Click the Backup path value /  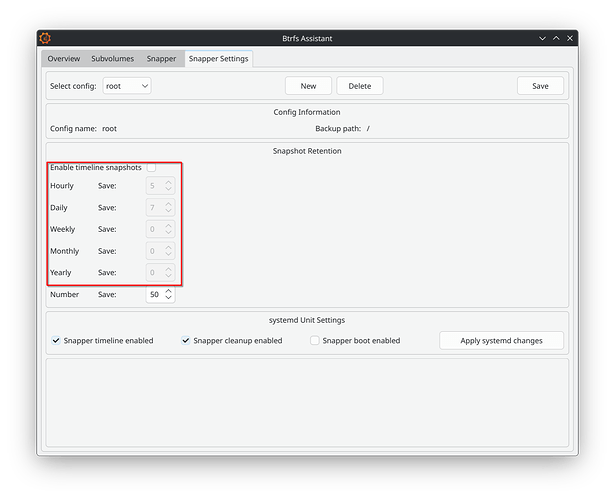click(x=368, y=129)
